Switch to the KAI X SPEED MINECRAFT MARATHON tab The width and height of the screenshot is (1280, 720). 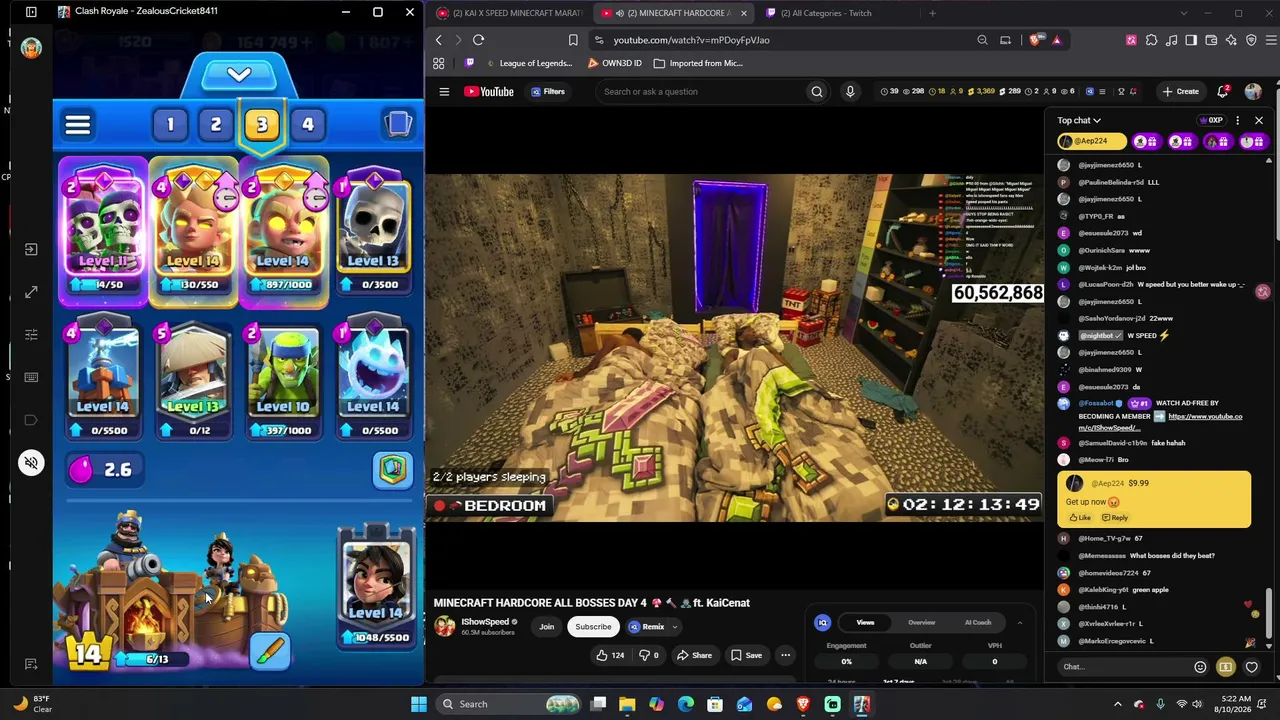(x=509, y=13)
